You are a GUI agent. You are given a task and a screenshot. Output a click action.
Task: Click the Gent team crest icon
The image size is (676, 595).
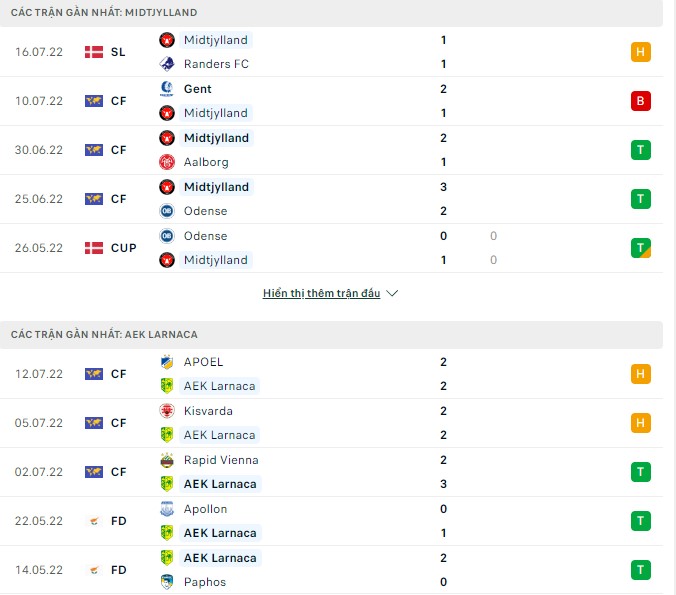tap(167, 89)
